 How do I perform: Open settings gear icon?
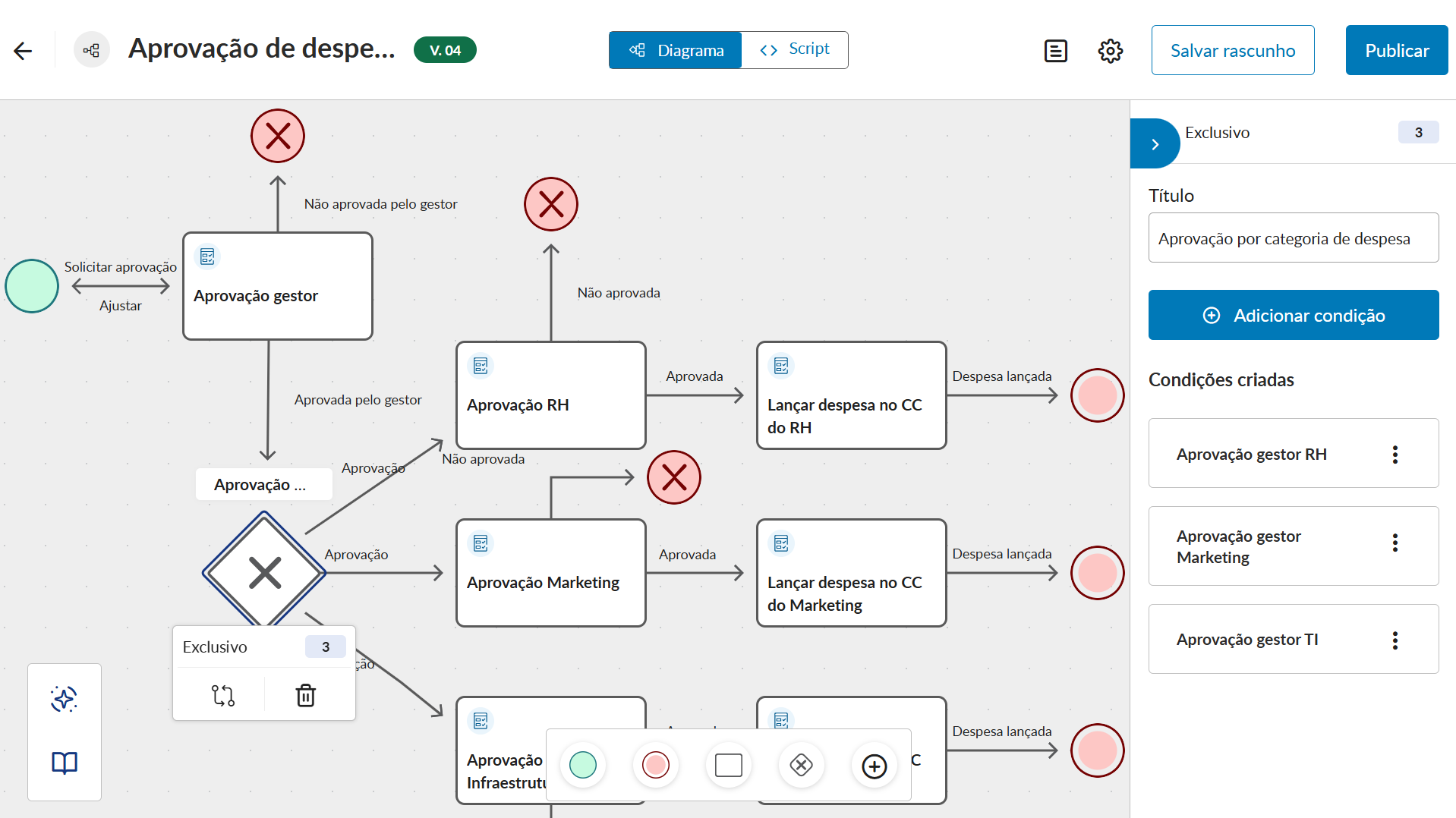click(1110, 51)
